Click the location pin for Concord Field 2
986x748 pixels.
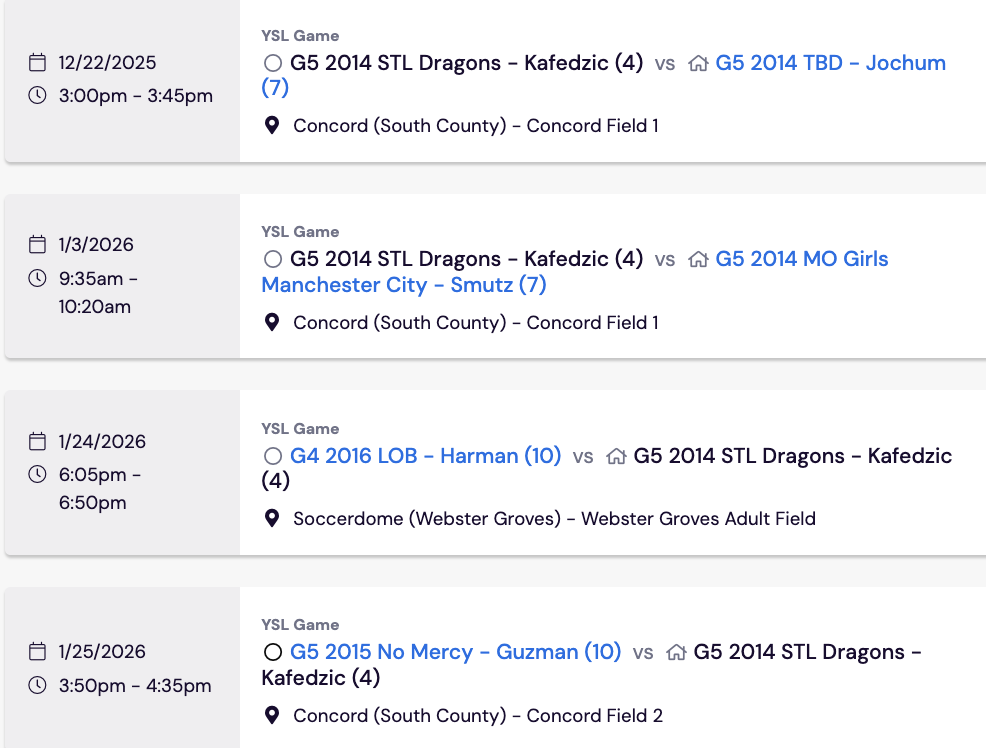272,715
